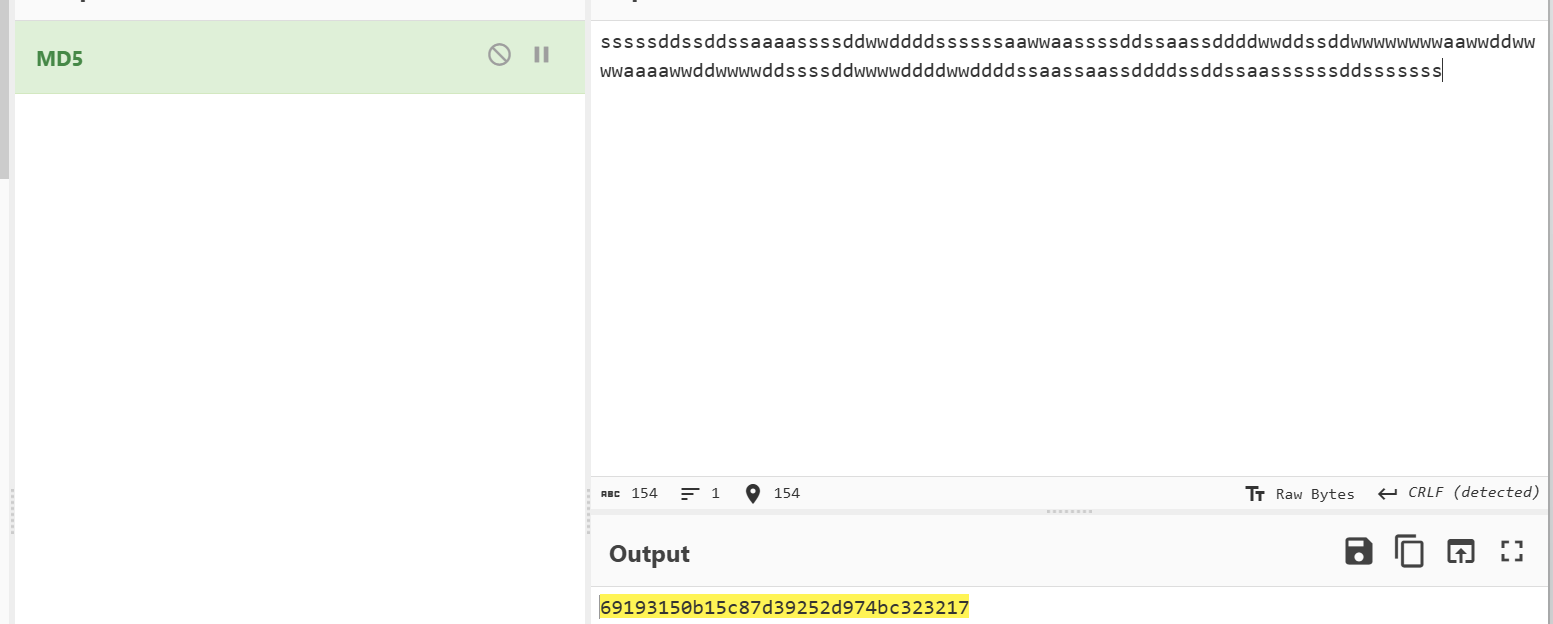Grab the input/output splitter handle

pyautogui.click(x=1069, y=512)
